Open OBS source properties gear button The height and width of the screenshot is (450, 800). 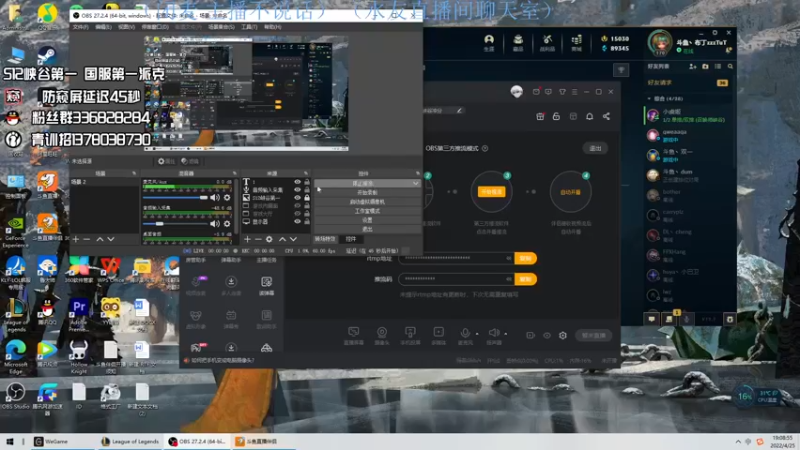click(166, 161)
